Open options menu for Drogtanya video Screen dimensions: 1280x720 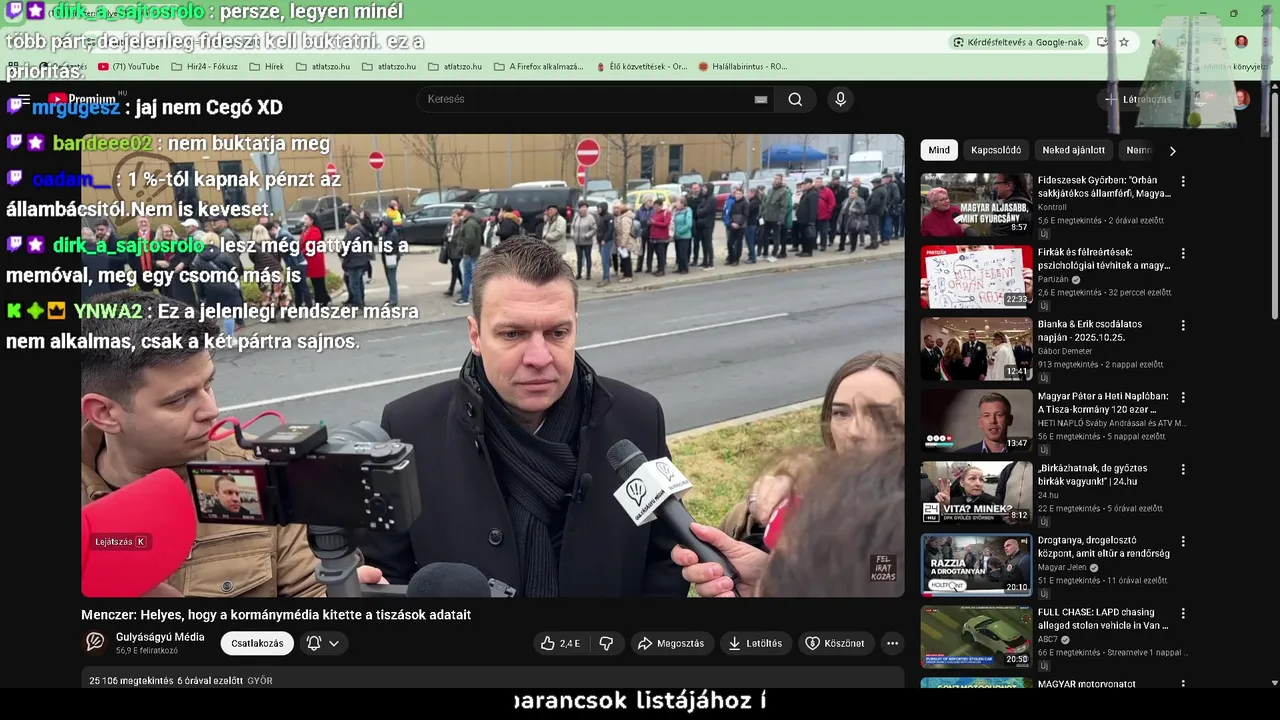[1183, 542]
